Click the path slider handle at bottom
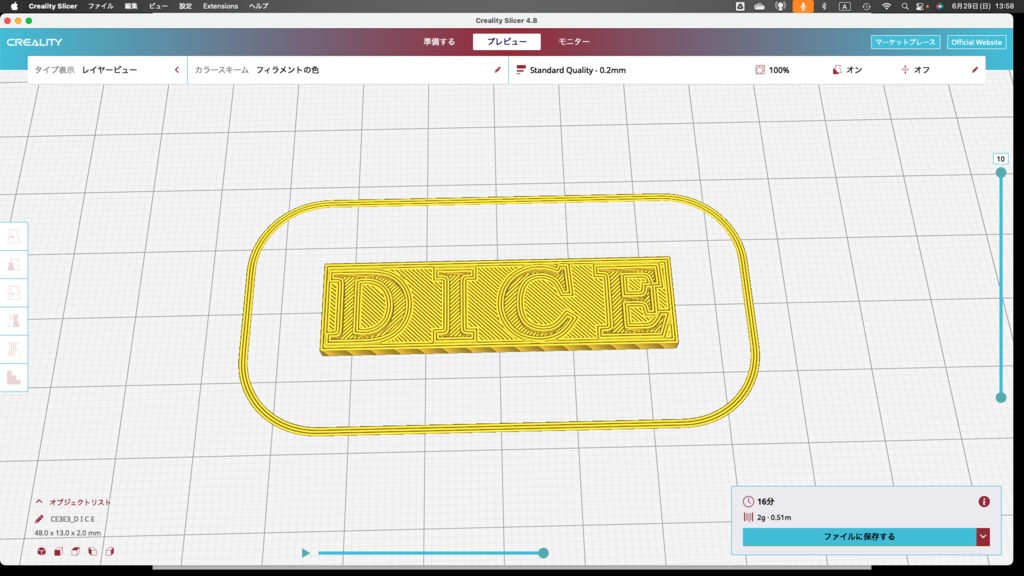Viewport: 1024px width, 576px height. click(543, 553)
